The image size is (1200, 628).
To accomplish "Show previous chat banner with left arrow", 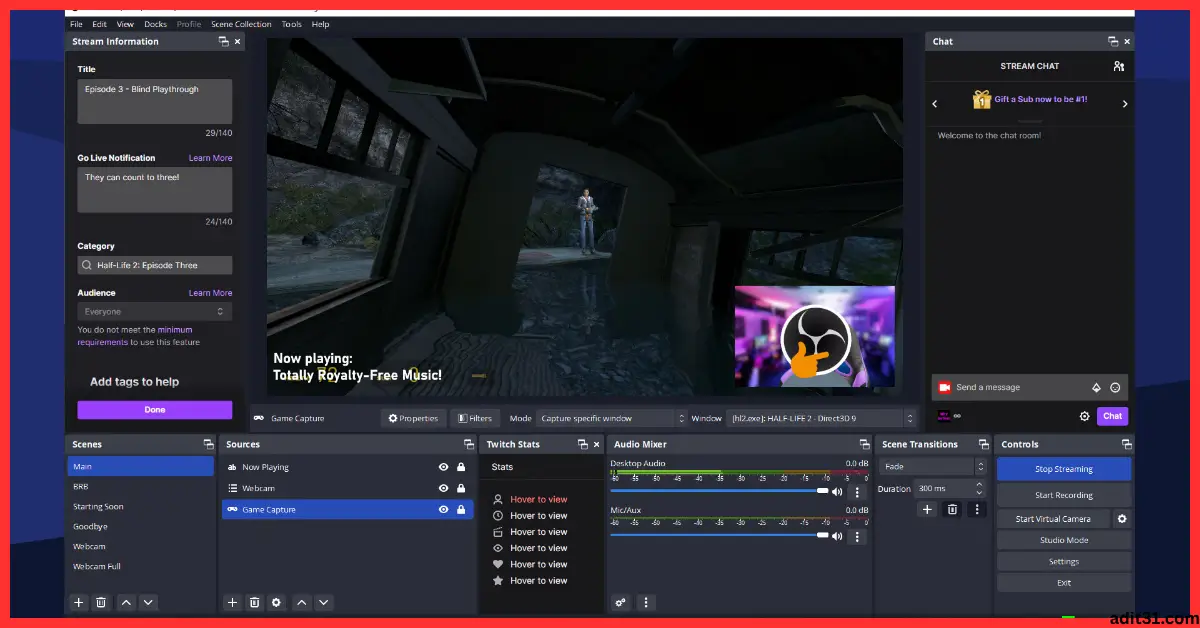I will [x=935, y=103].
